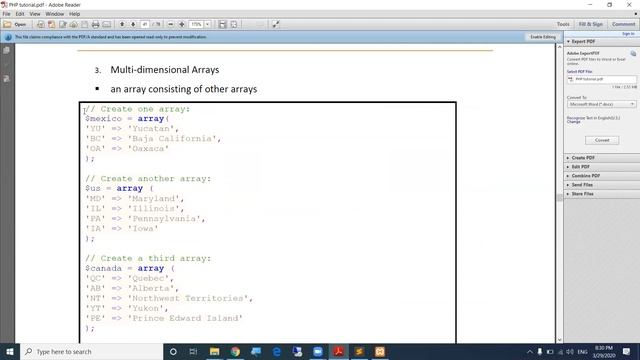This screenshot has height=360, width=640.
Task: Open the Help menu
Action: coord(74,14)
